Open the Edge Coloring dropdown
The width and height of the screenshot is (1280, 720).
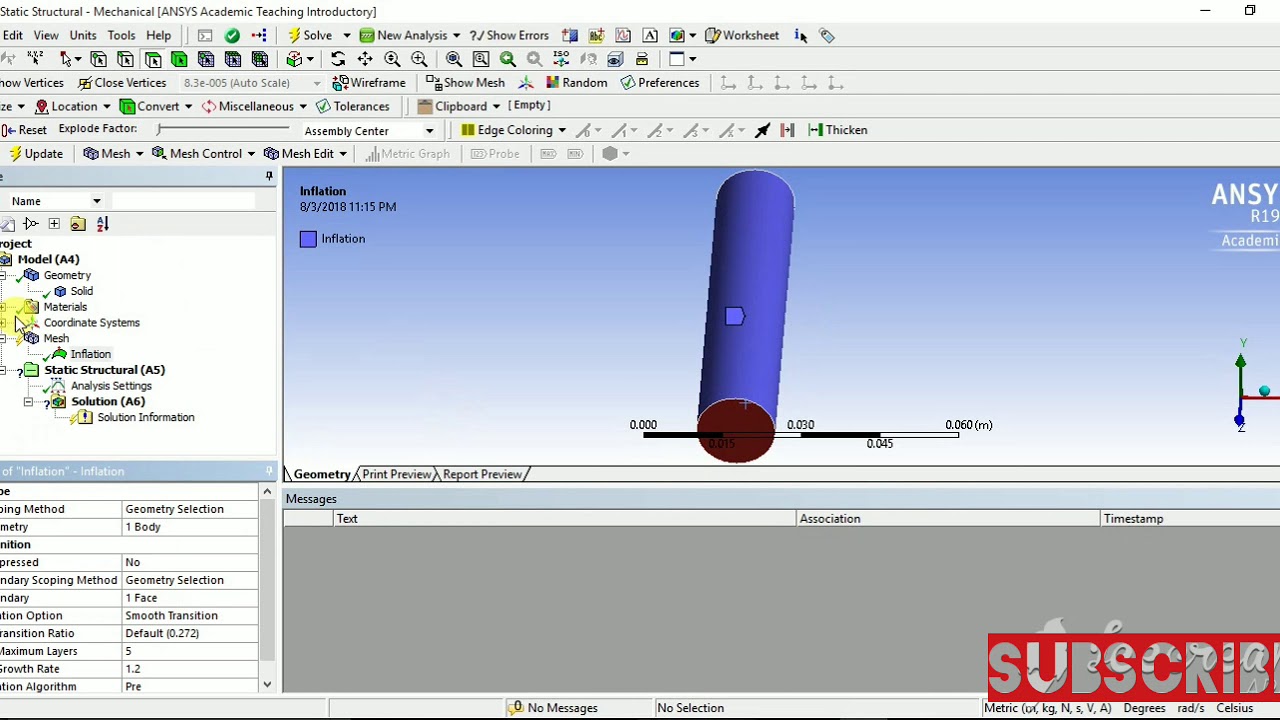pos(562,130)
